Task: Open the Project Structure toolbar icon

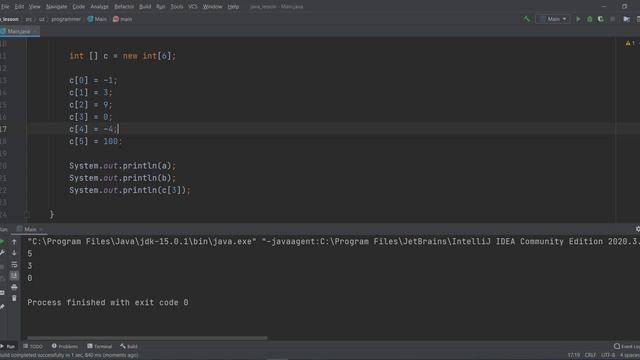Action: click(627, 19)
